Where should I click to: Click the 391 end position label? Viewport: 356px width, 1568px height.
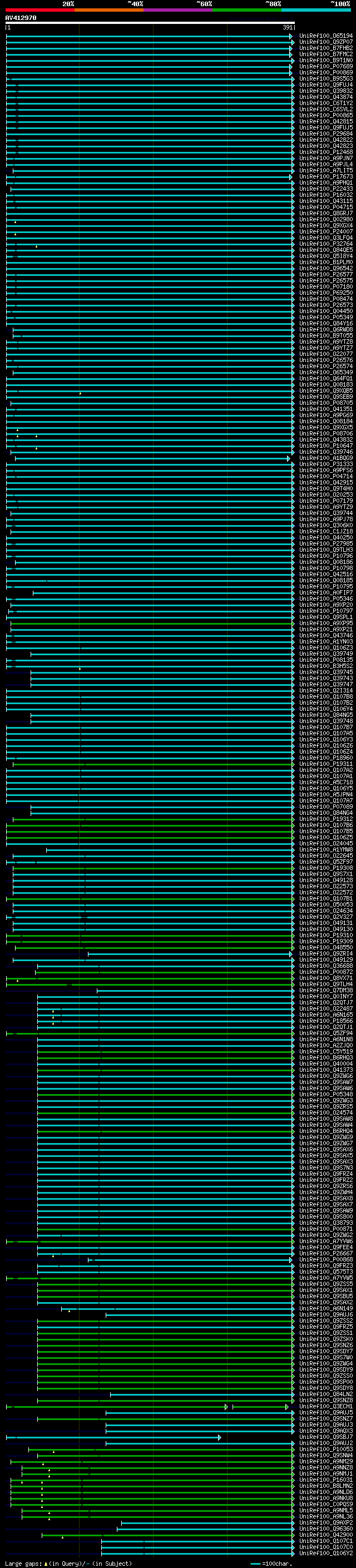287,28
